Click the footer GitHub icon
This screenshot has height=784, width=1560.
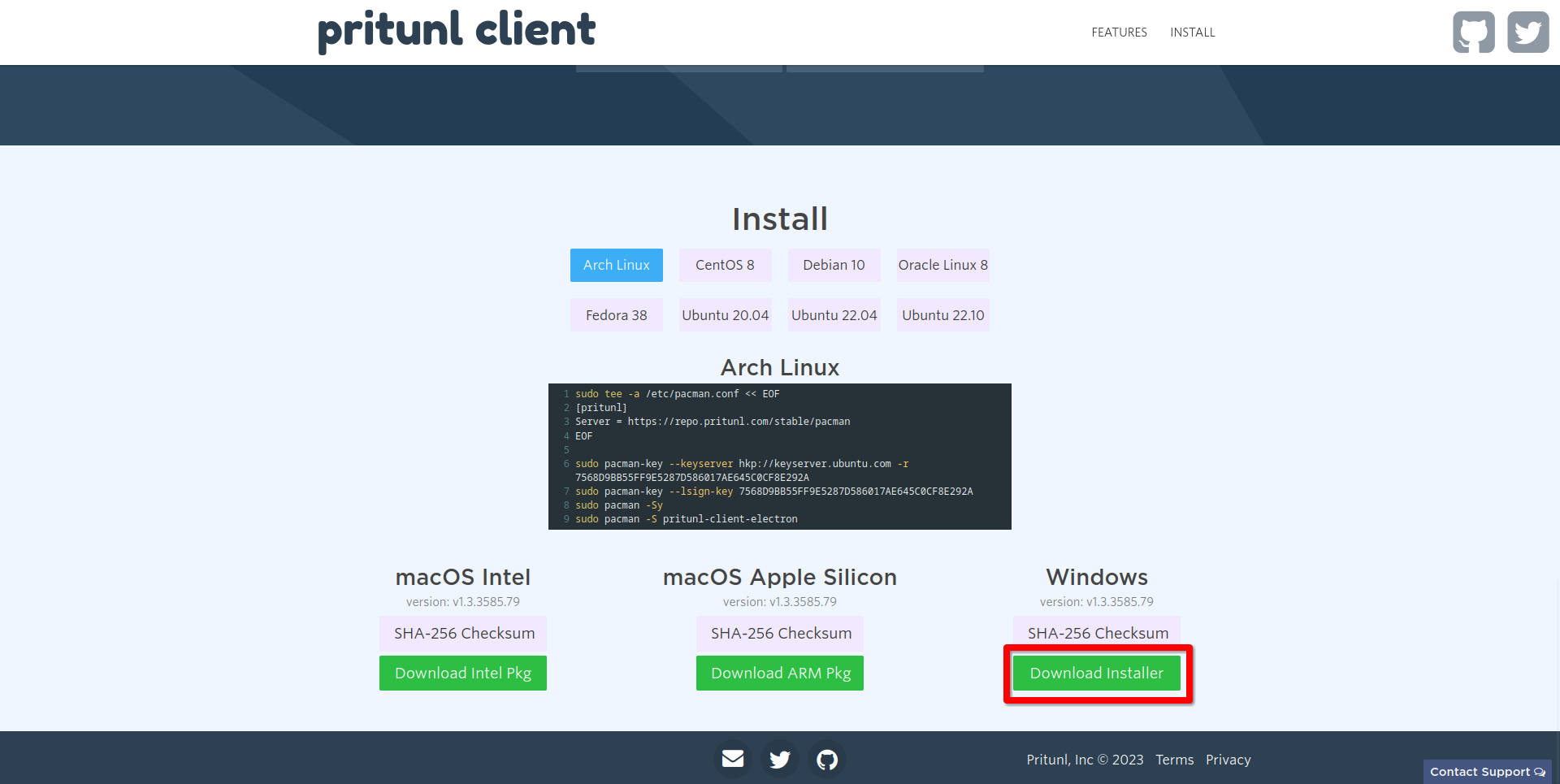[827, 759]
